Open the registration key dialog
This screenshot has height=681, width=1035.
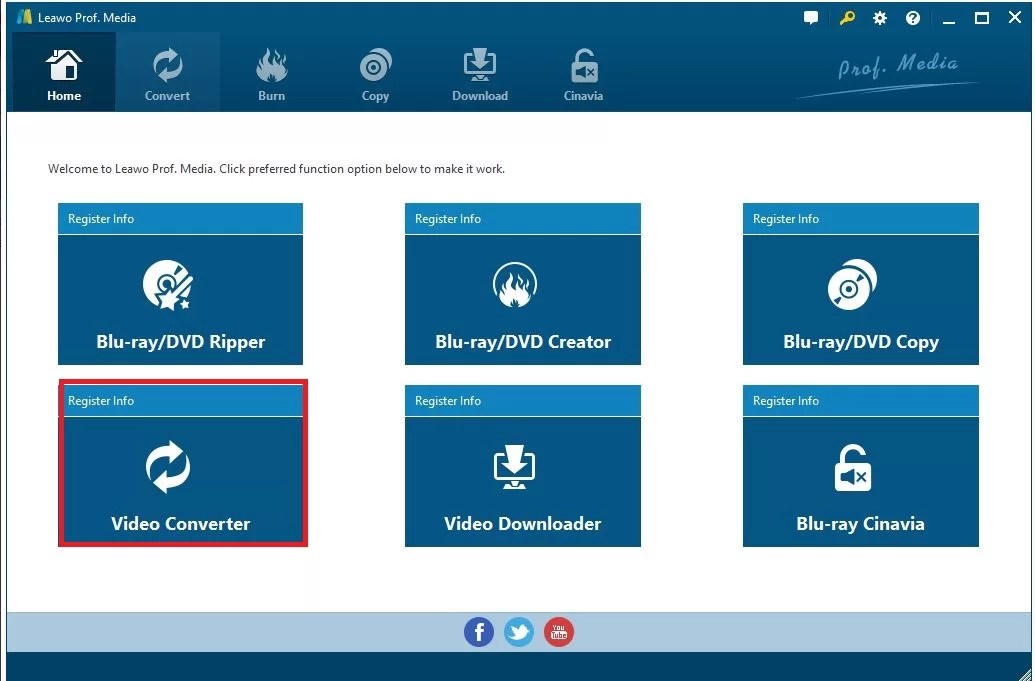[846, 17]
